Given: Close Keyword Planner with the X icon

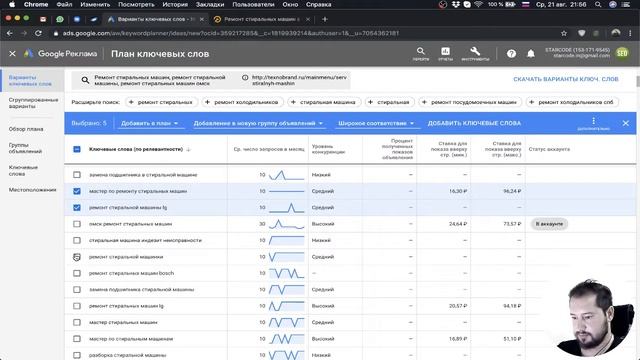Looking at the screenshot, I should 12,53.
